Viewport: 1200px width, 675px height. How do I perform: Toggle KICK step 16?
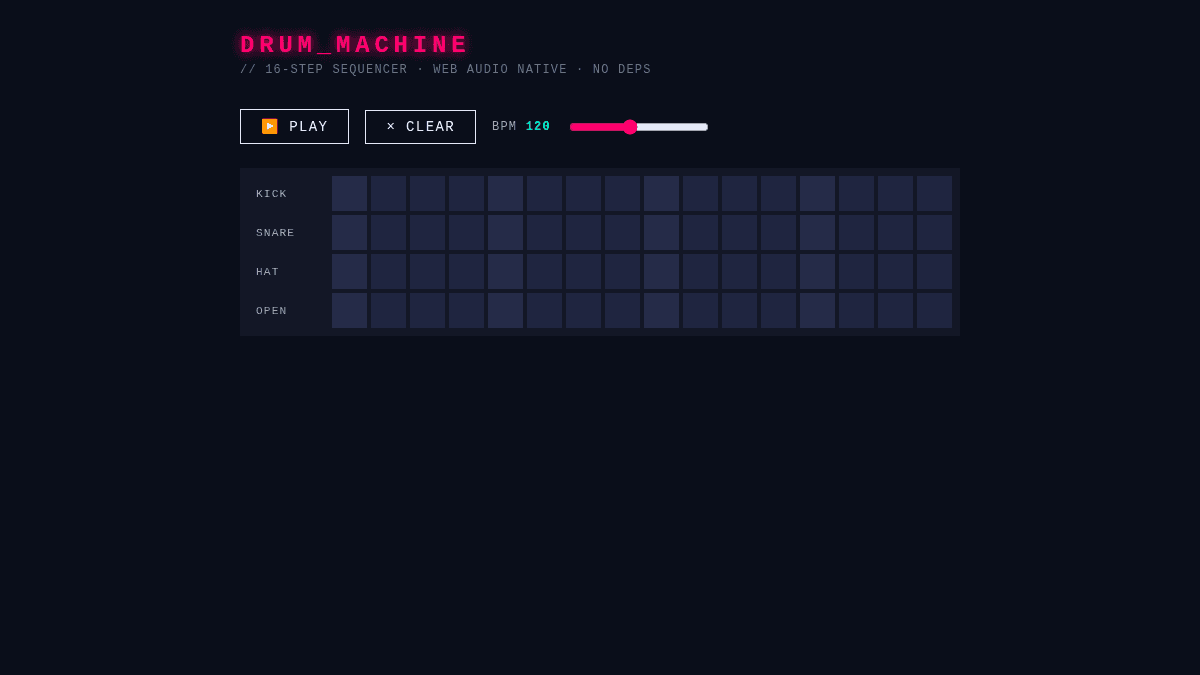coord(934,193)
